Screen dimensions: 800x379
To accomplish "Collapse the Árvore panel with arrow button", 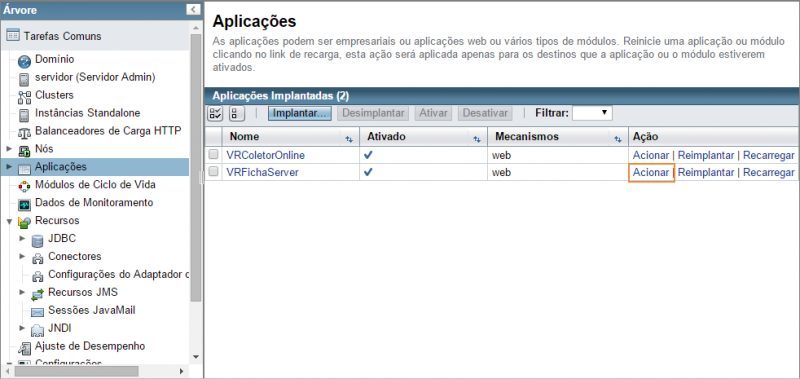I will [193, 9].
